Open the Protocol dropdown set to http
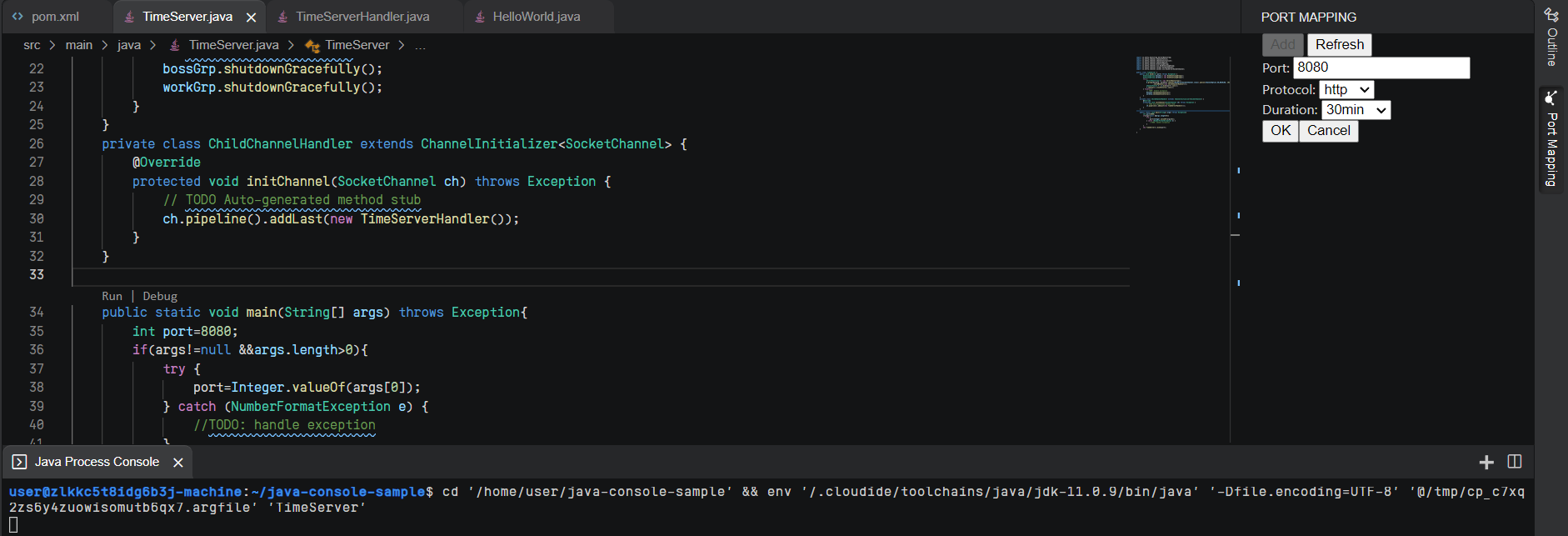 tap(1346, 90)
